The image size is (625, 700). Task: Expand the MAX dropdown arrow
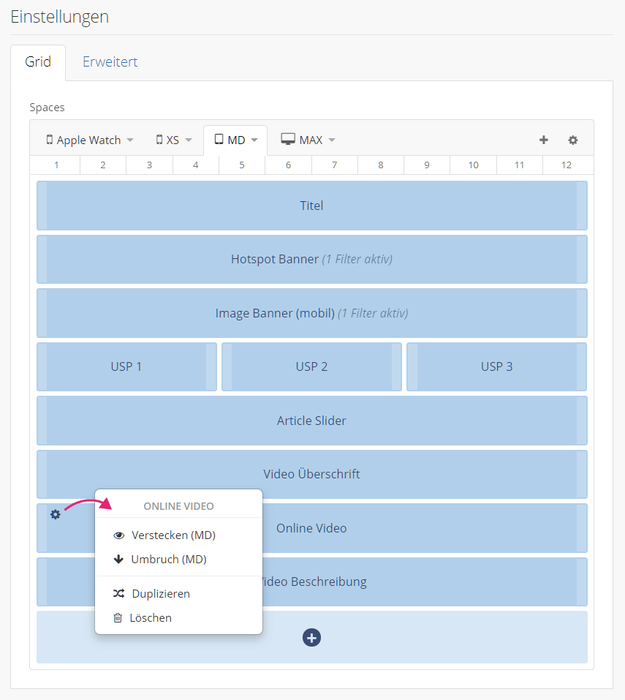click(x=332, y=140)
